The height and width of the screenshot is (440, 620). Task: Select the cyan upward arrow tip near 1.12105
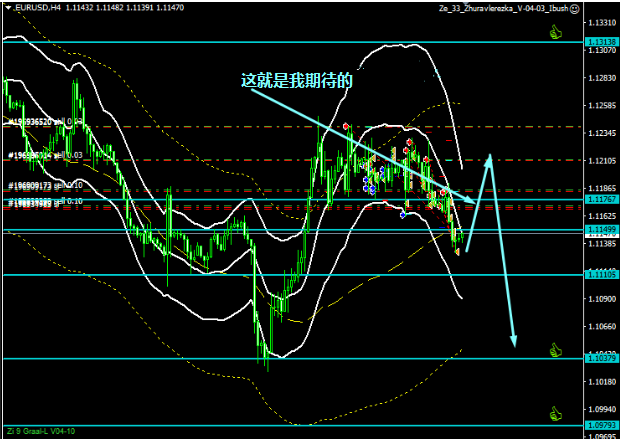pyautogui.click(x=489, y=158)
